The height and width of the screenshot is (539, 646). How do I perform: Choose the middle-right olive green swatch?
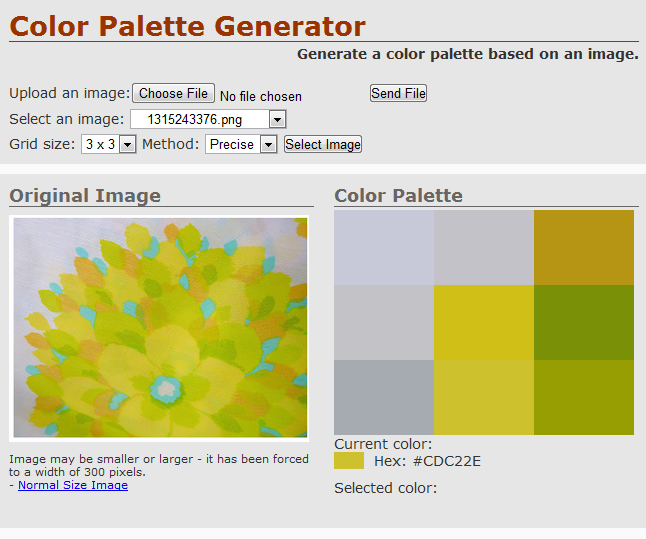click(584, 323)
